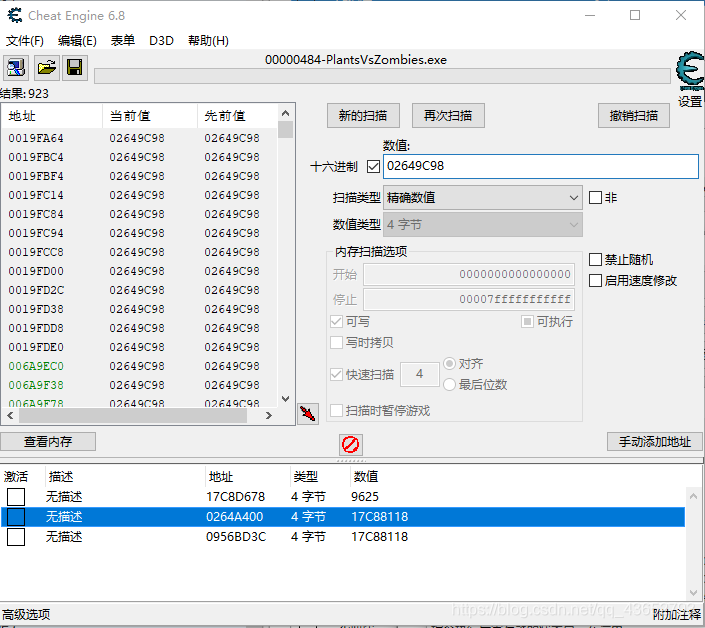Open the D3D menu
705x628 pixels.
tap(161, 41)
